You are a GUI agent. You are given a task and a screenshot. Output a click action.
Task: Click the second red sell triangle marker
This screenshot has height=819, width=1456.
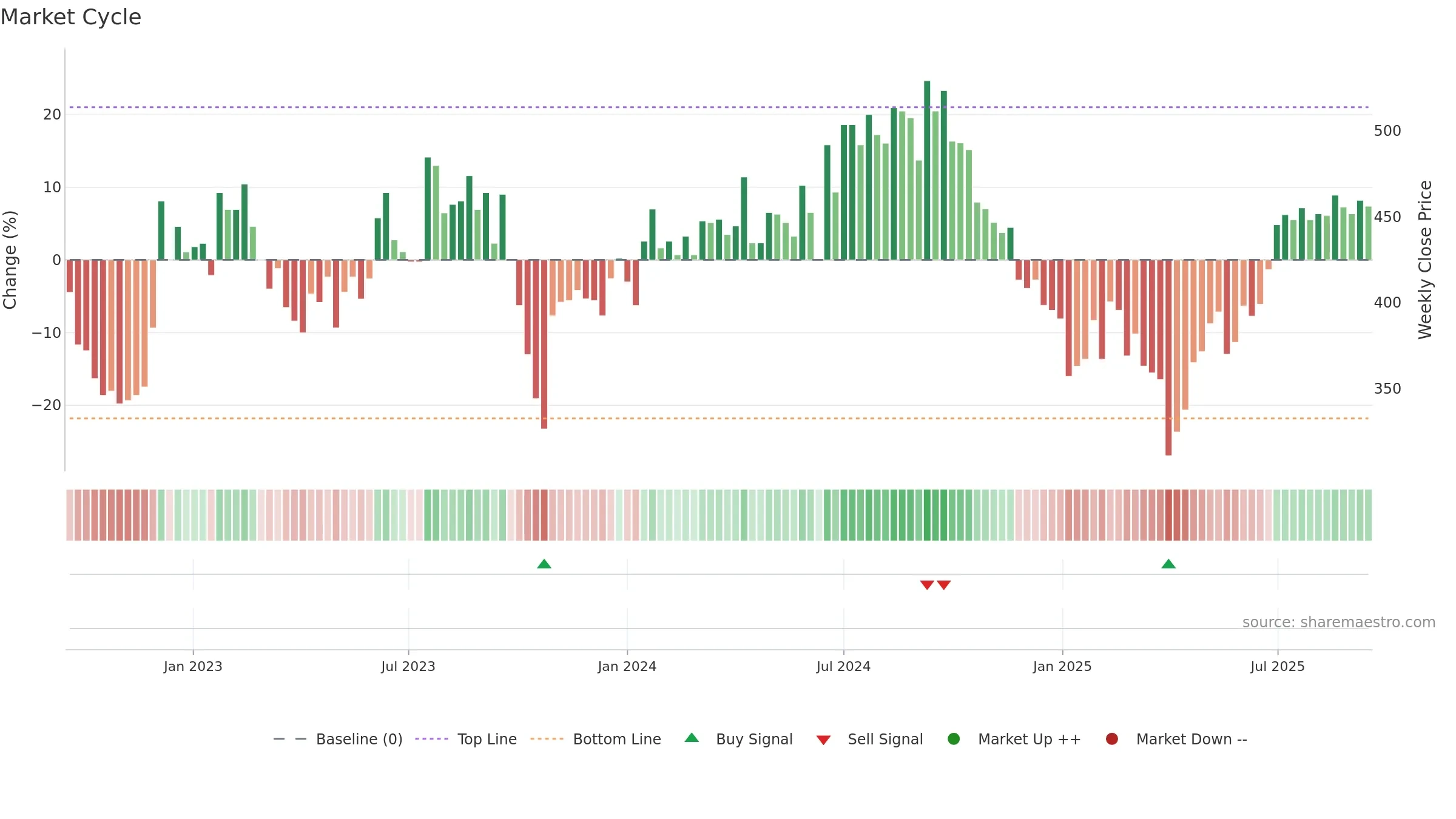tap(943, 585)
